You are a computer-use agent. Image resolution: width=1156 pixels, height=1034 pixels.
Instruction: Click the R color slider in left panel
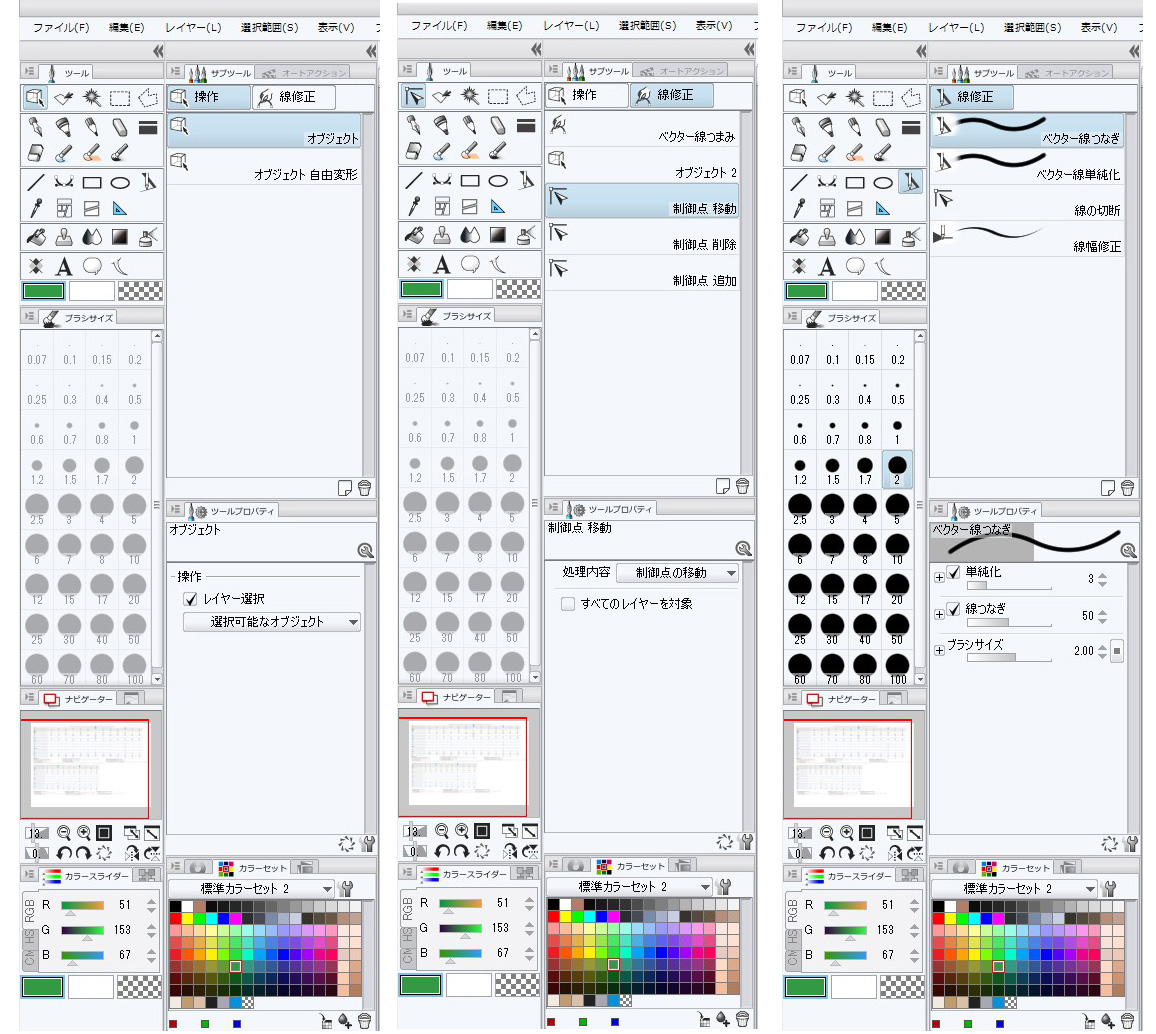(x=83, y=905)
